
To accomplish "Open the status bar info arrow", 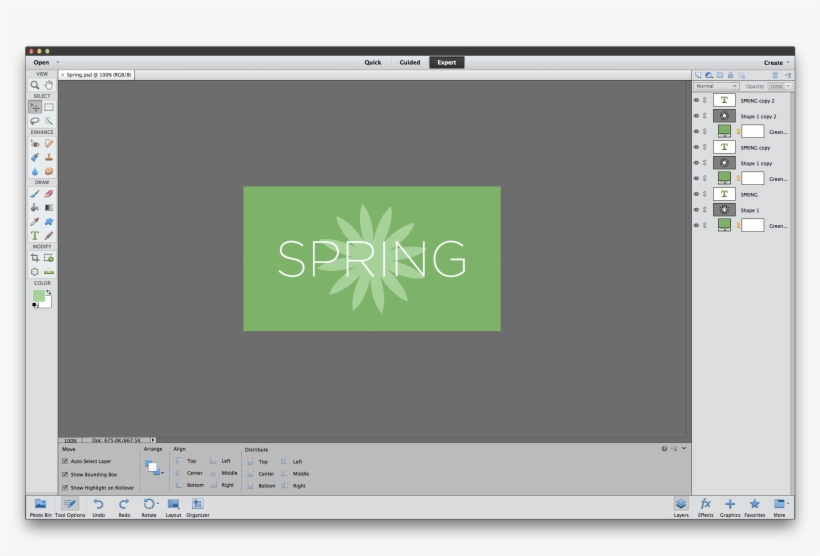I will (153, 440).
